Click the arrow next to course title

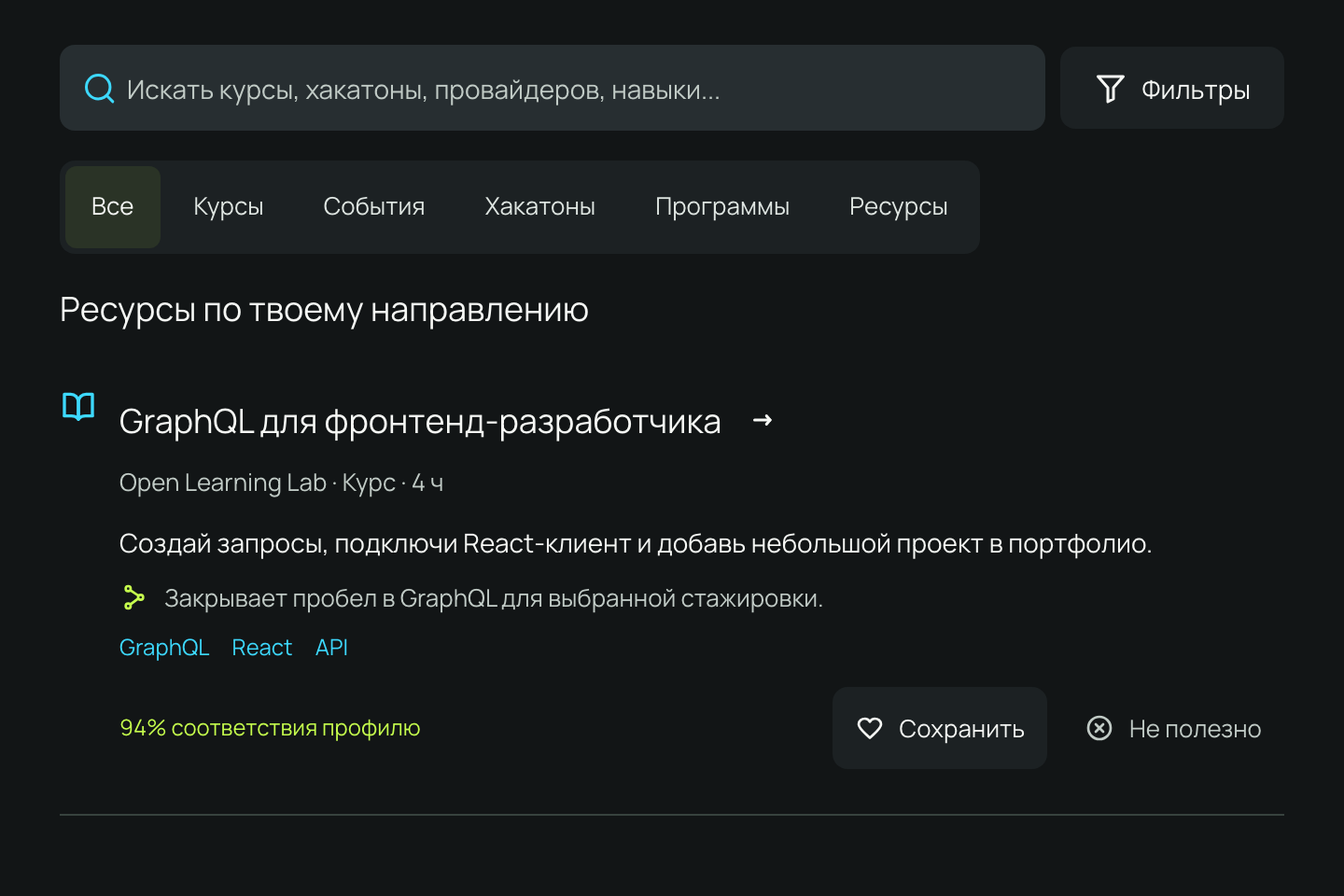(763, 420)
